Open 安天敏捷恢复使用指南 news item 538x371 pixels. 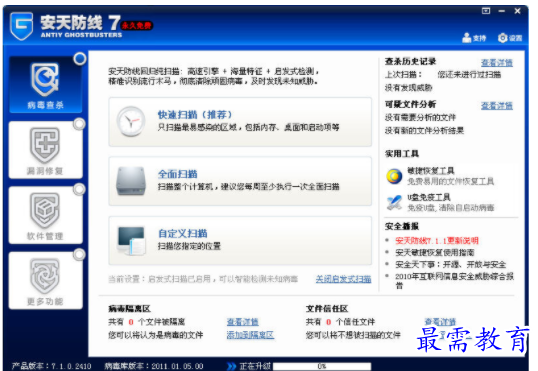435,253
